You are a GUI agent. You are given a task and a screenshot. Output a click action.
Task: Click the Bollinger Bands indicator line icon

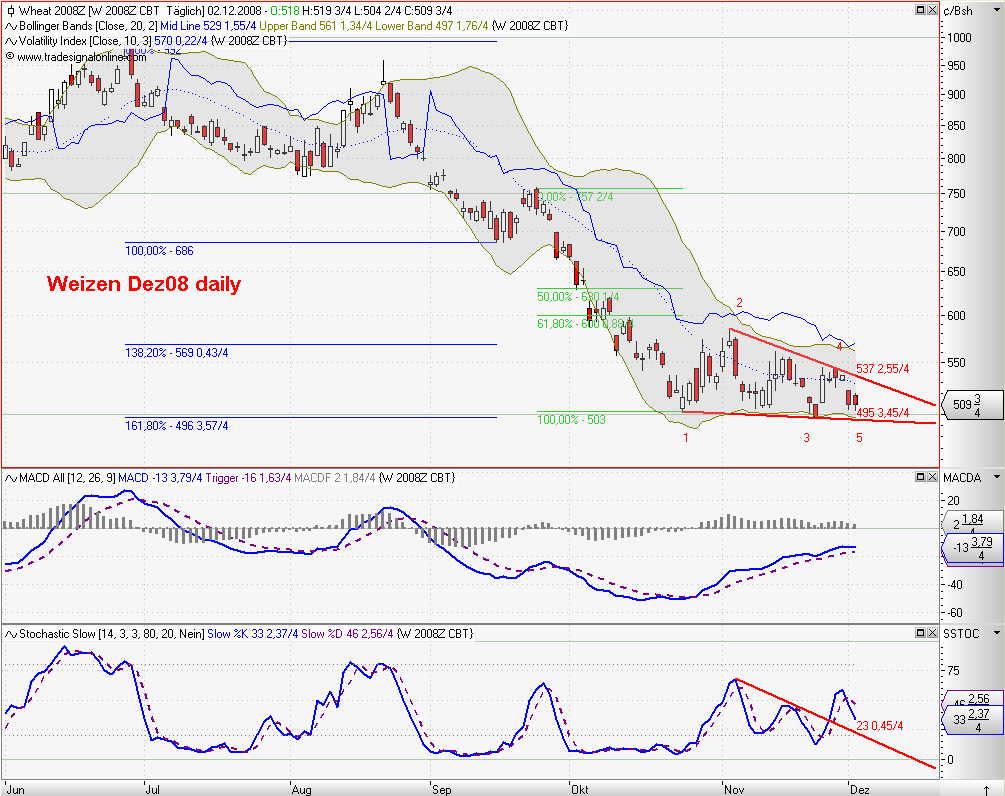tap(11, 26)
